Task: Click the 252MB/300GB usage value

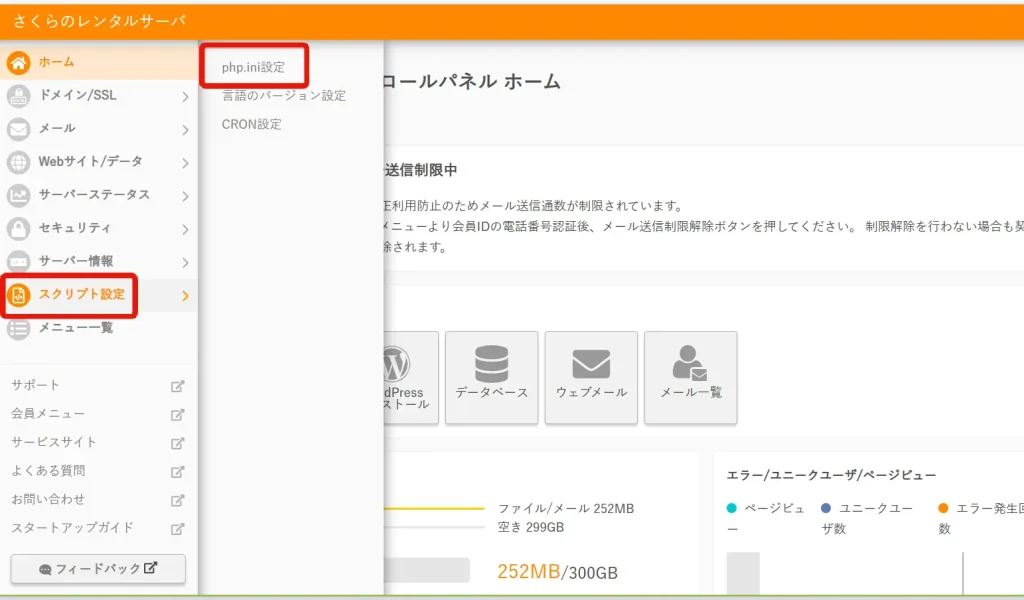Action: click(x=557, y=572)
